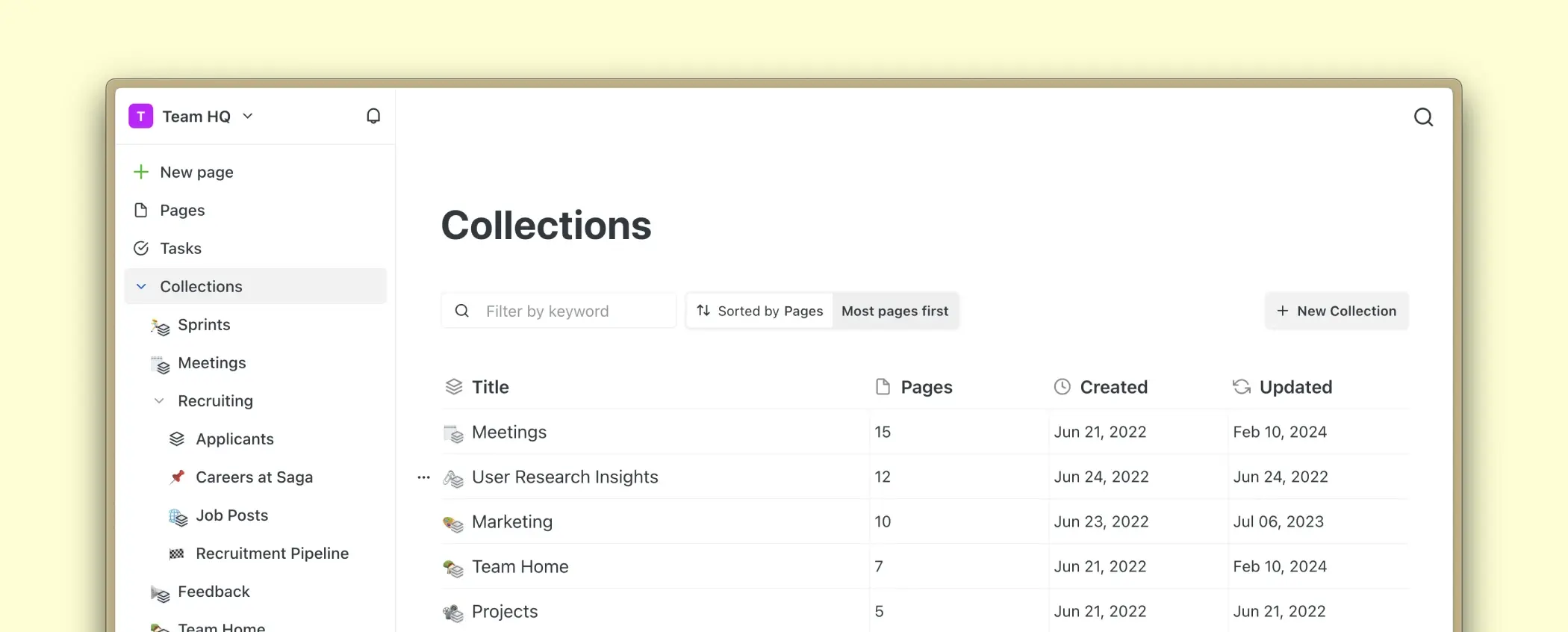
Task: Open search with the magnifier icon
Action: (x=1423, y=117)
